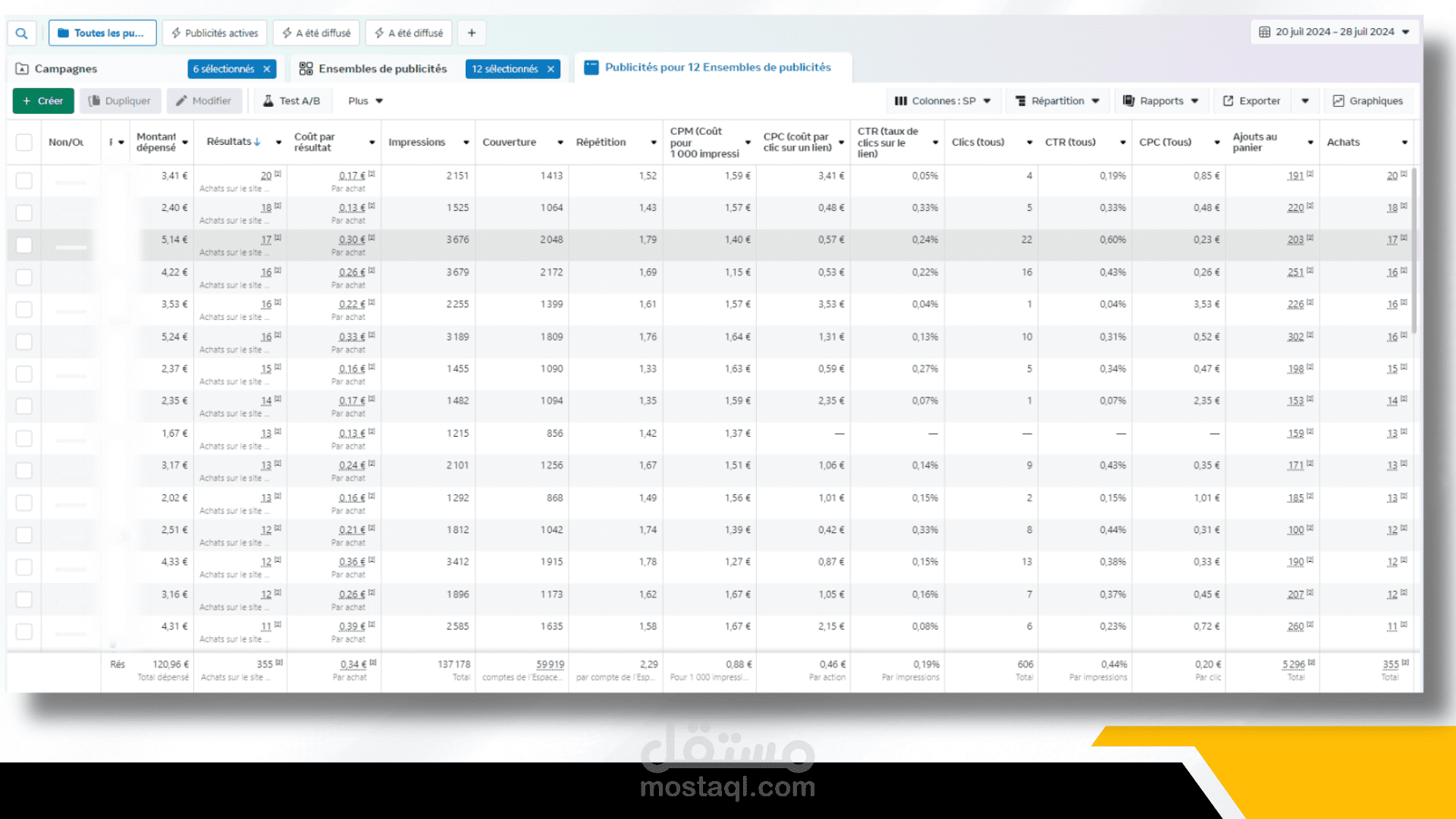Screen dimensions: 1456x819
Task: Clear the '12 sélectionnés' ad sets selection
Action: [551, 69]
